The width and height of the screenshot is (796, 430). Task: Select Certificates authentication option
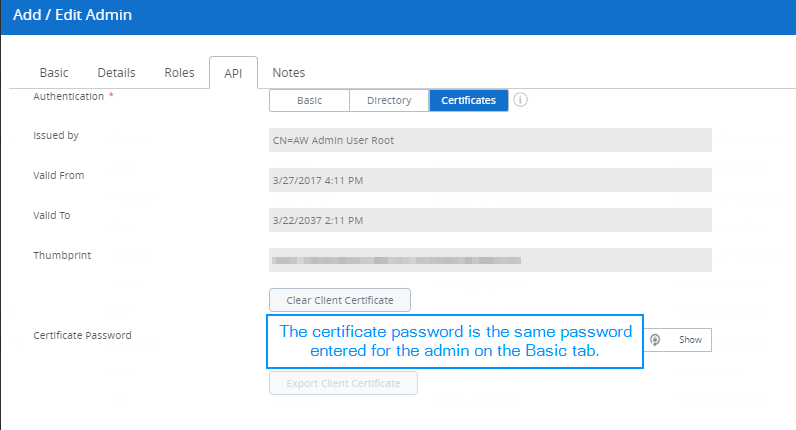(468, 100)
